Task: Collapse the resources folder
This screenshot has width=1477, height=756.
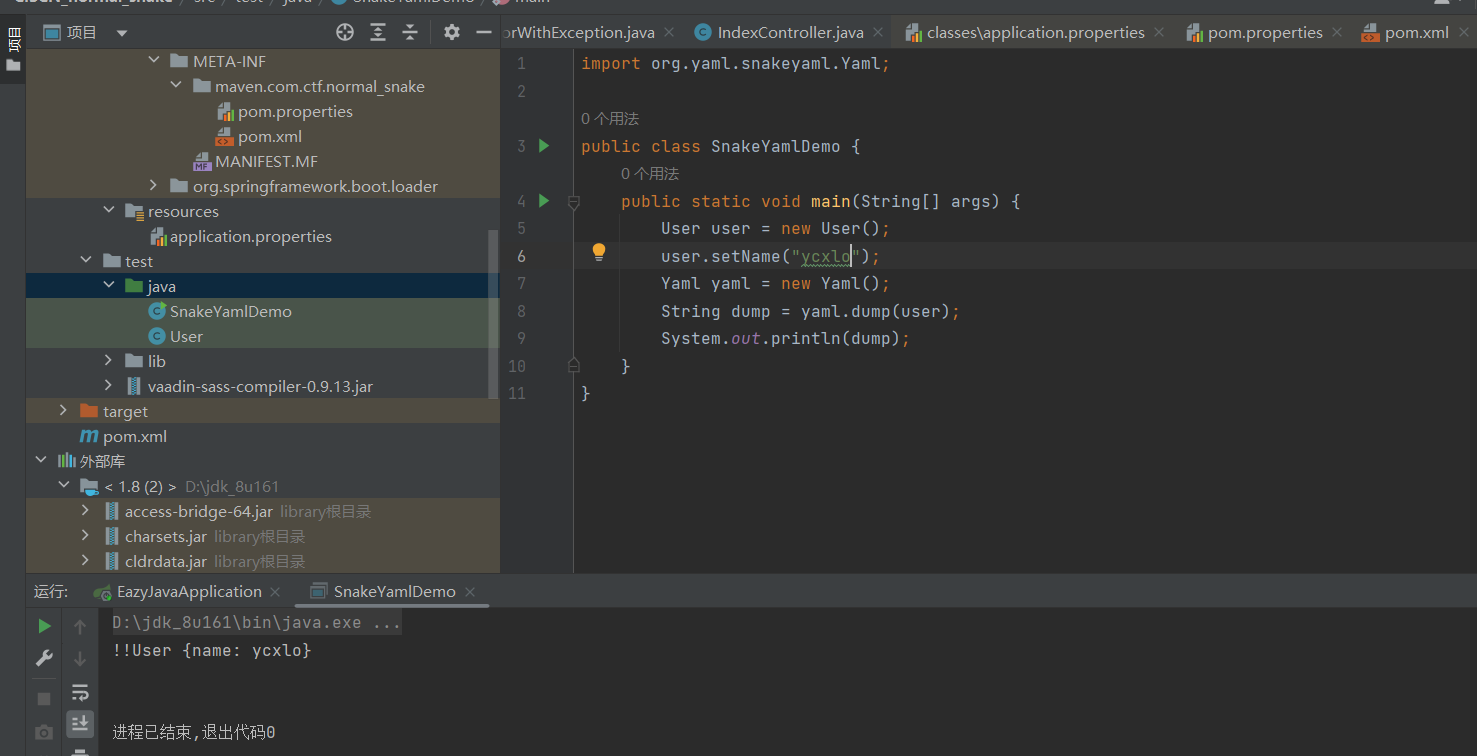Action: point(109,211)
